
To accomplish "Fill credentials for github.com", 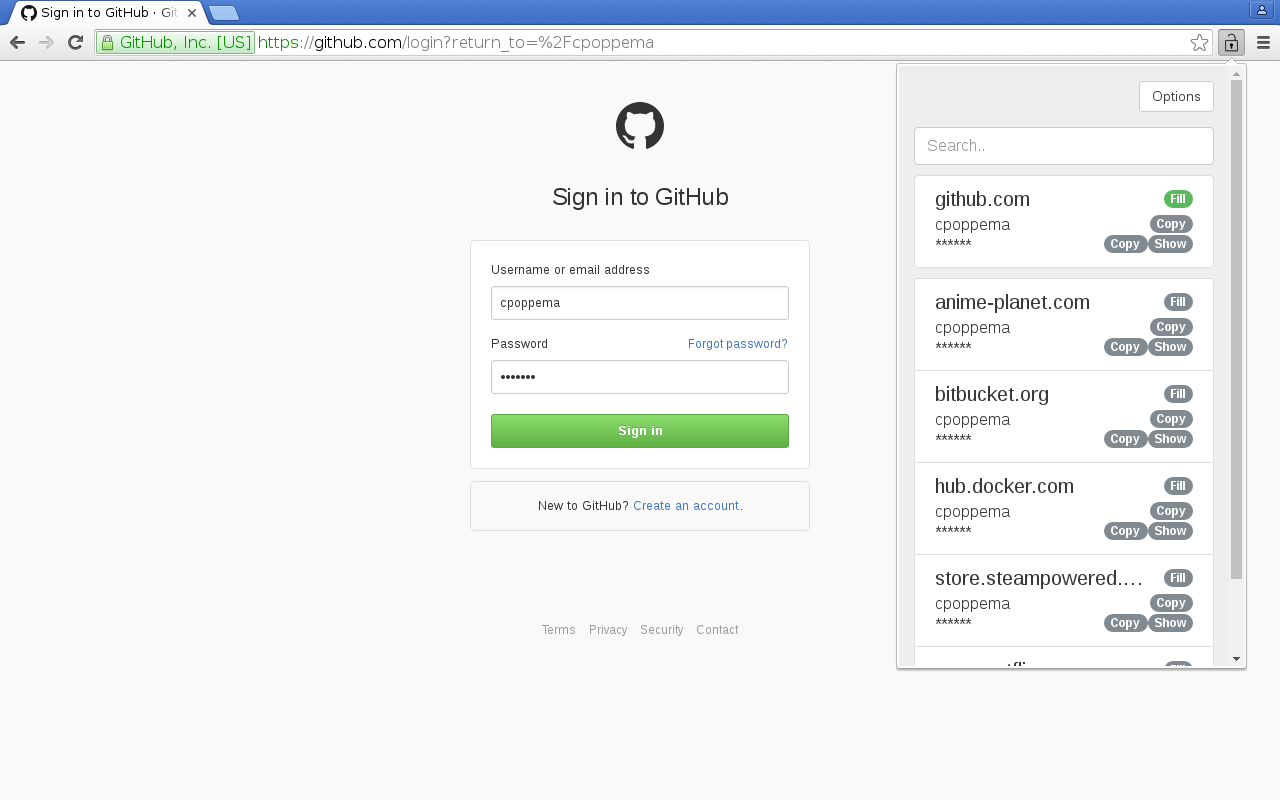I will click(x=1177, y=198).
